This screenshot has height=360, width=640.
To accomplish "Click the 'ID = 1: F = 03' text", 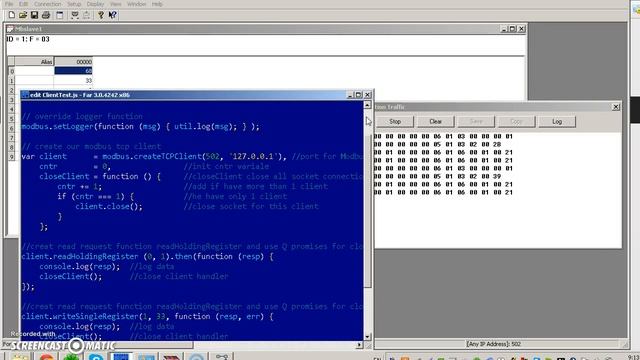I will (x=28, y=39).
